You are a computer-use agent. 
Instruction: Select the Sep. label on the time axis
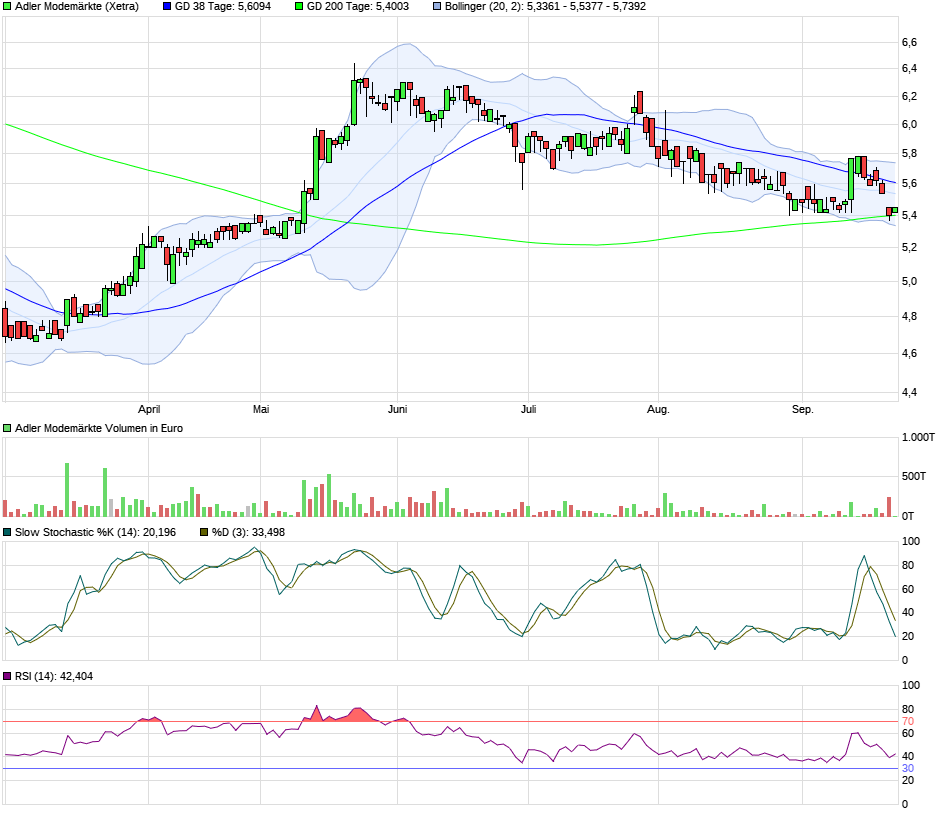click(802, 409)
